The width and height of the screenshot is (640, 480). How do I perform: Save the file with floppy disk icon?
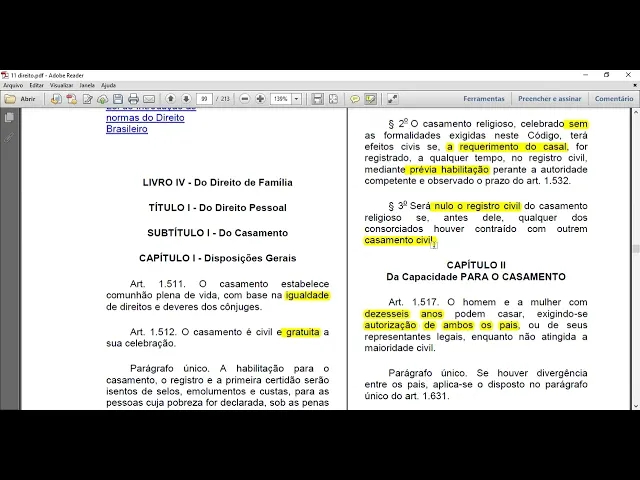click(118, 99)
